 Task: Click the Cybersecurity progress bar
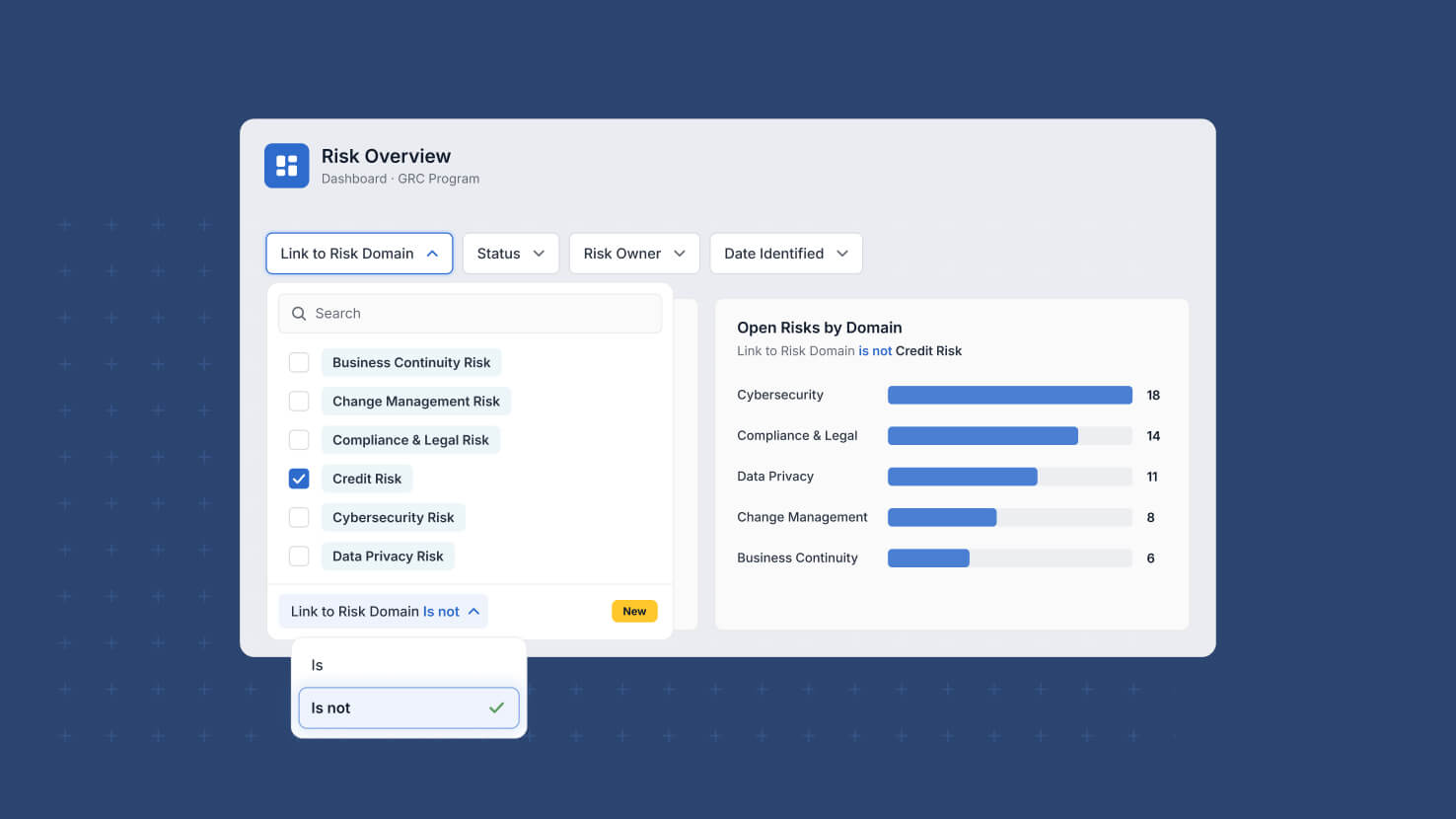(1010, 395)
